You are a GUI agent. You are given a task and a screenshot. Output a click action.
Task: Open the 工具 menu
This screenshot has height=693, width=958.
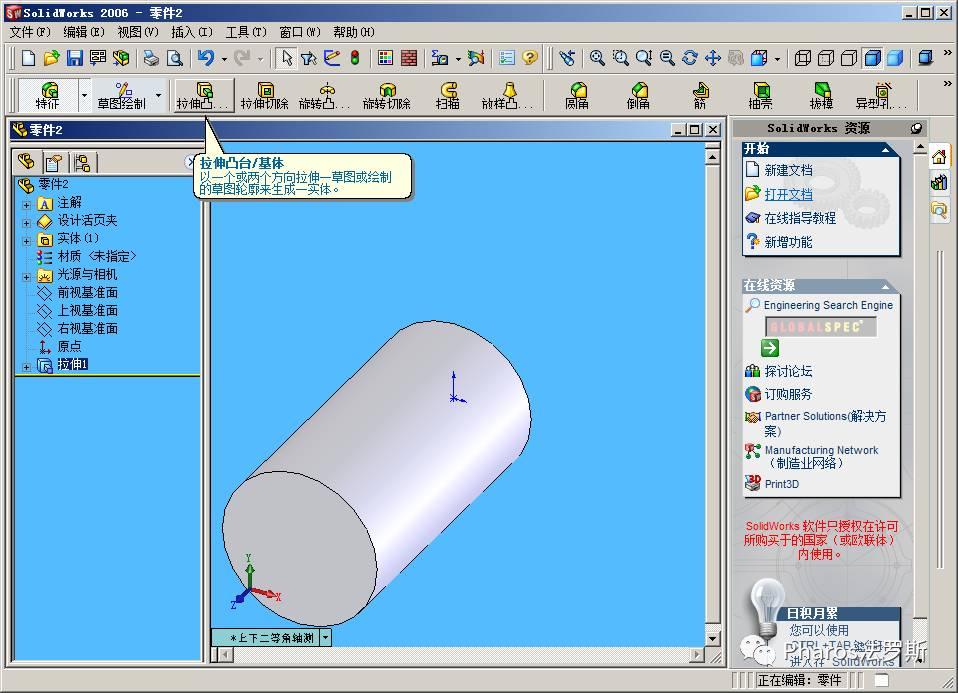pos(245,32)
